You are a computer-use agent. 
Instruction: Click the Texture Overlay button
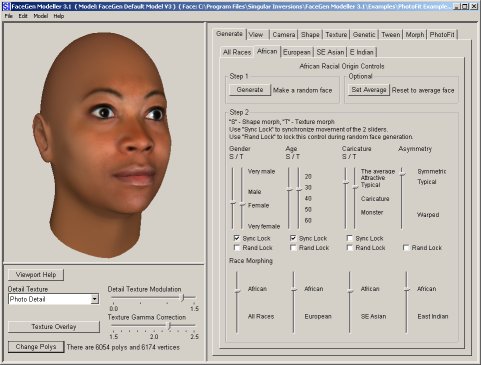coord(54,327)
